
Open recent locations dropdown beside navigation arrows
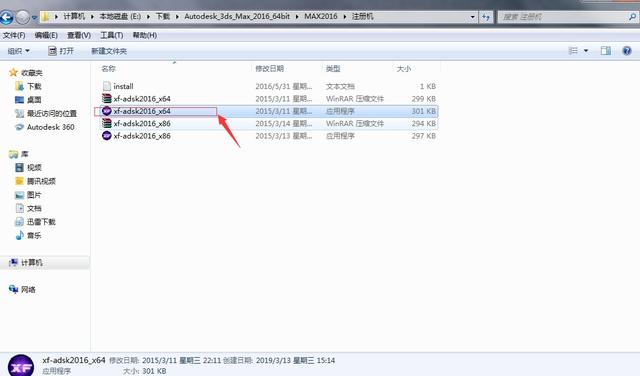34,18
